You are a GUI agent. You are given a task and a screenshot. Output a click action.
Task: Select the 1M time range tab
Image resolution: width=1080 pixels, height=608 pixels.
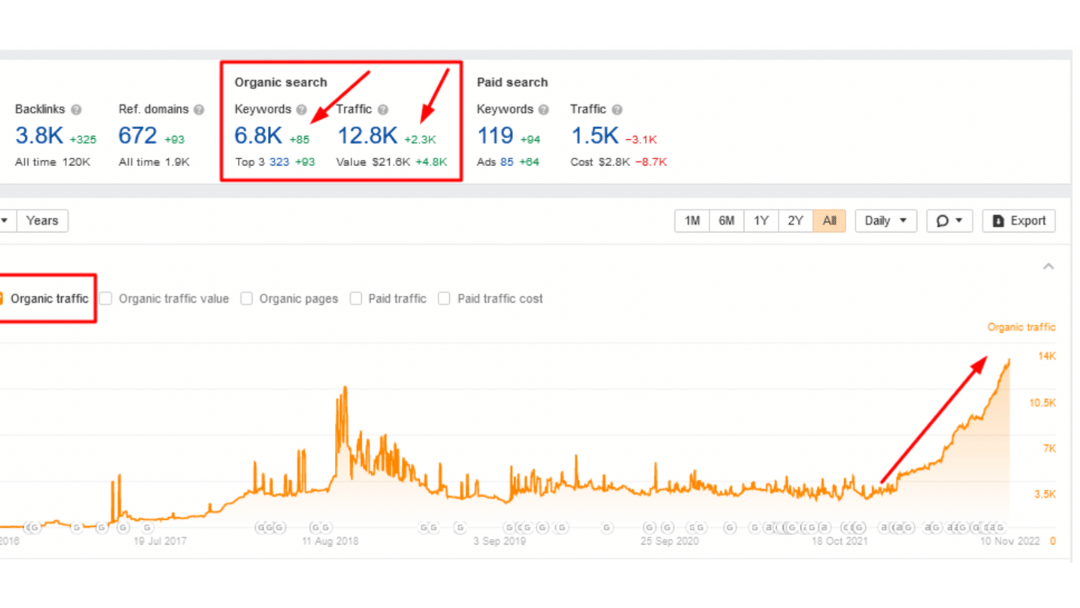[691, 220]
